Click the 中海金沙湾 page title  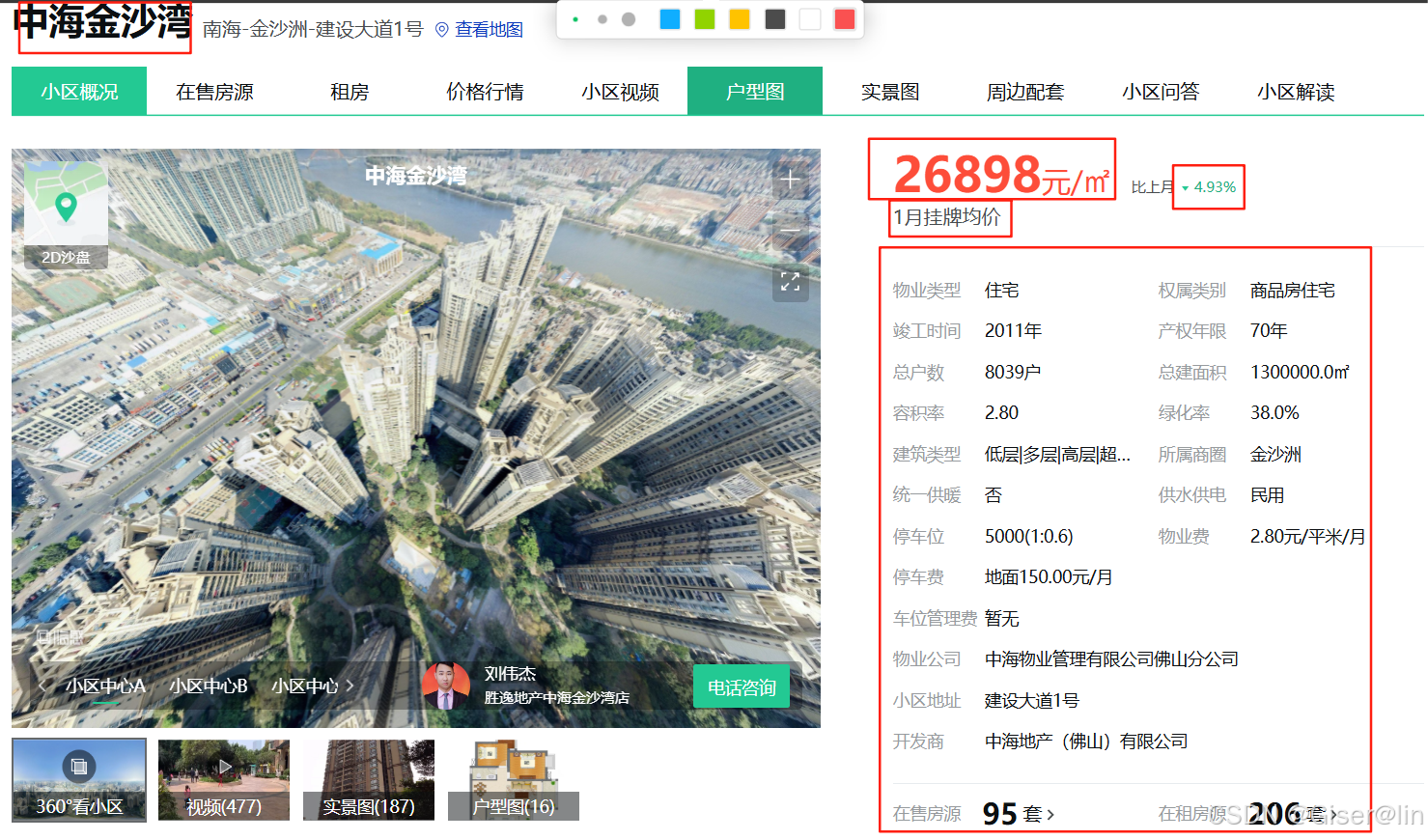click(102, 23)
